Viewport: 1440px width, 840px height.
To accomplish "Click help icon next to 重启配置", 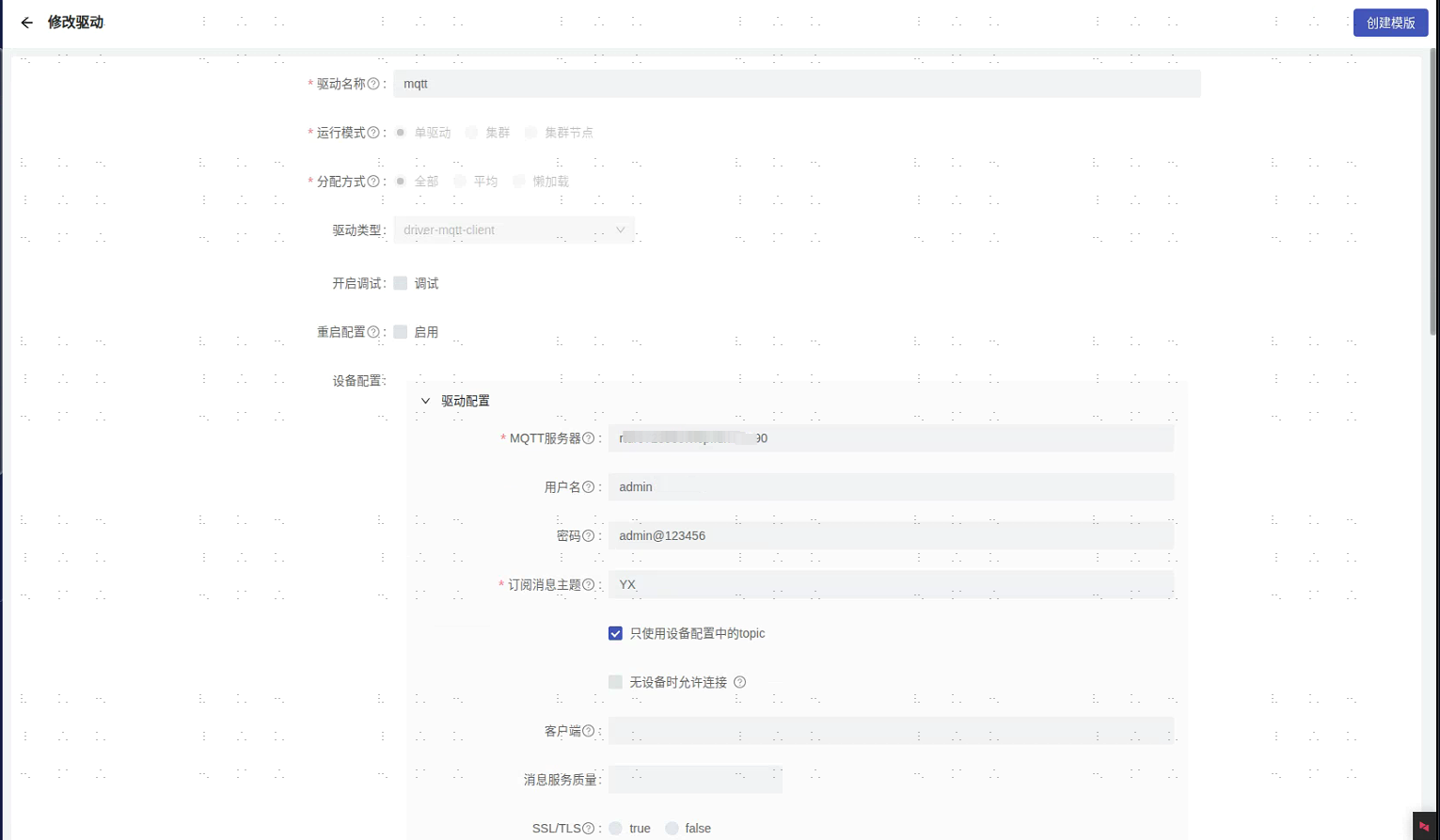I will coord(373,332).
